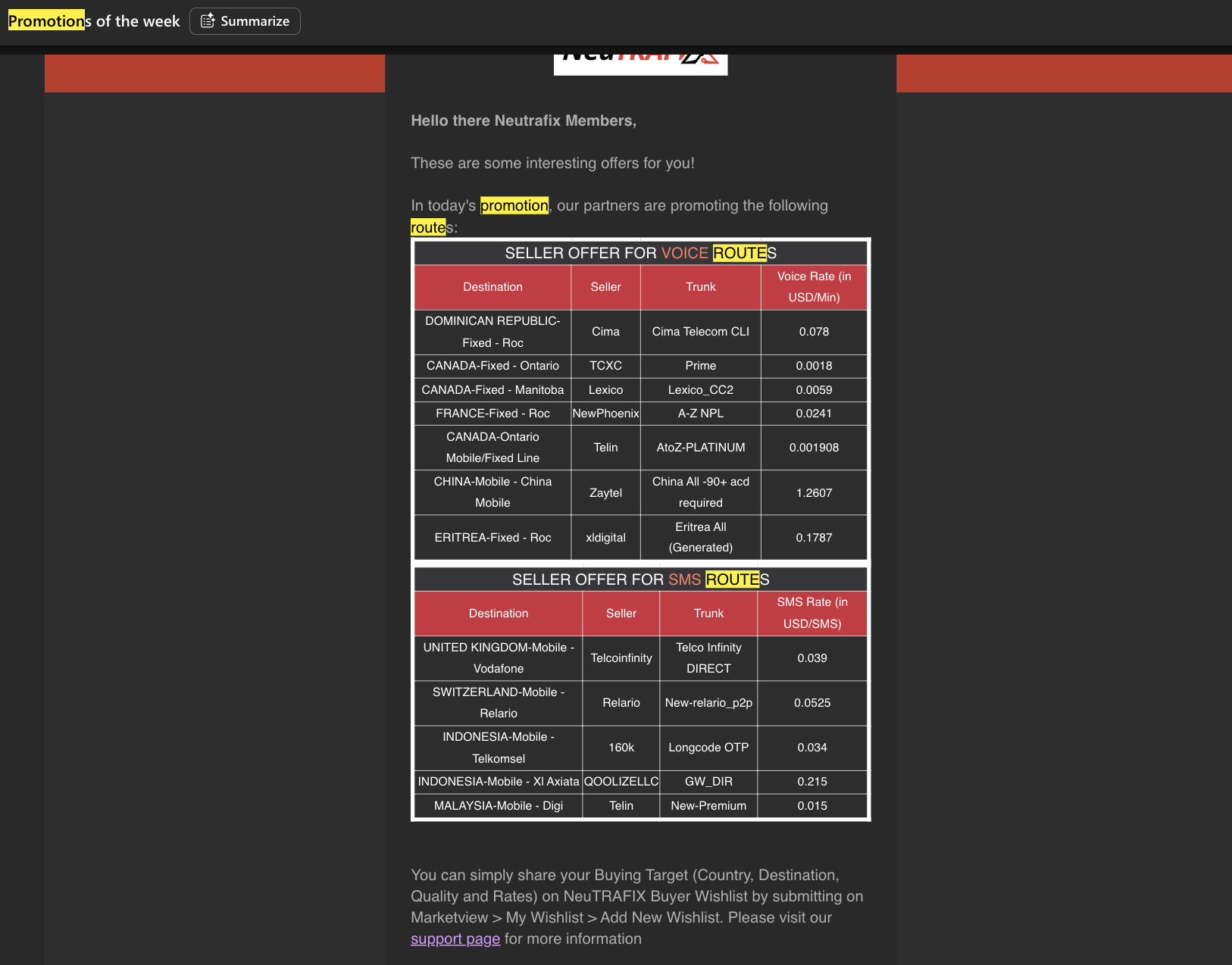Click voice rate '0.0018'
Viewport: 1232px width, 965px height.
814,366
